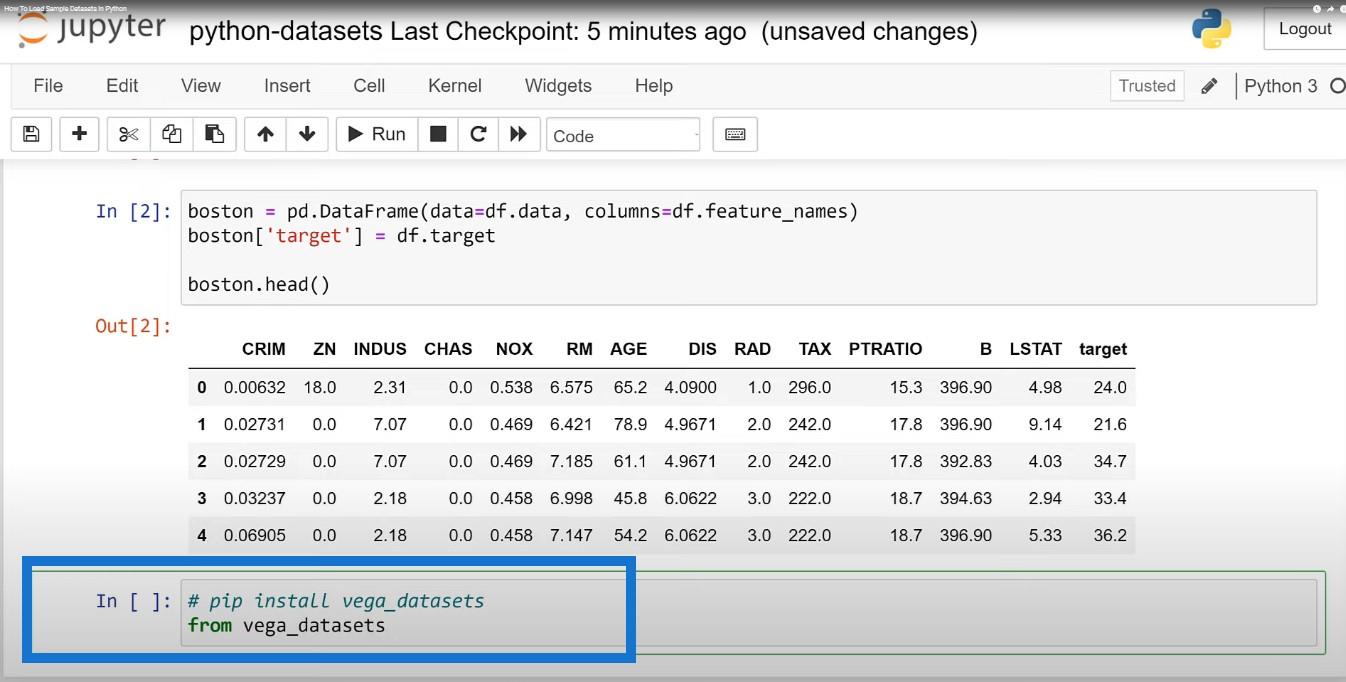The width and height of the screenshot is (1346, 682).
Task: Insert cell below with plus icon
Action: pos(80,134)
